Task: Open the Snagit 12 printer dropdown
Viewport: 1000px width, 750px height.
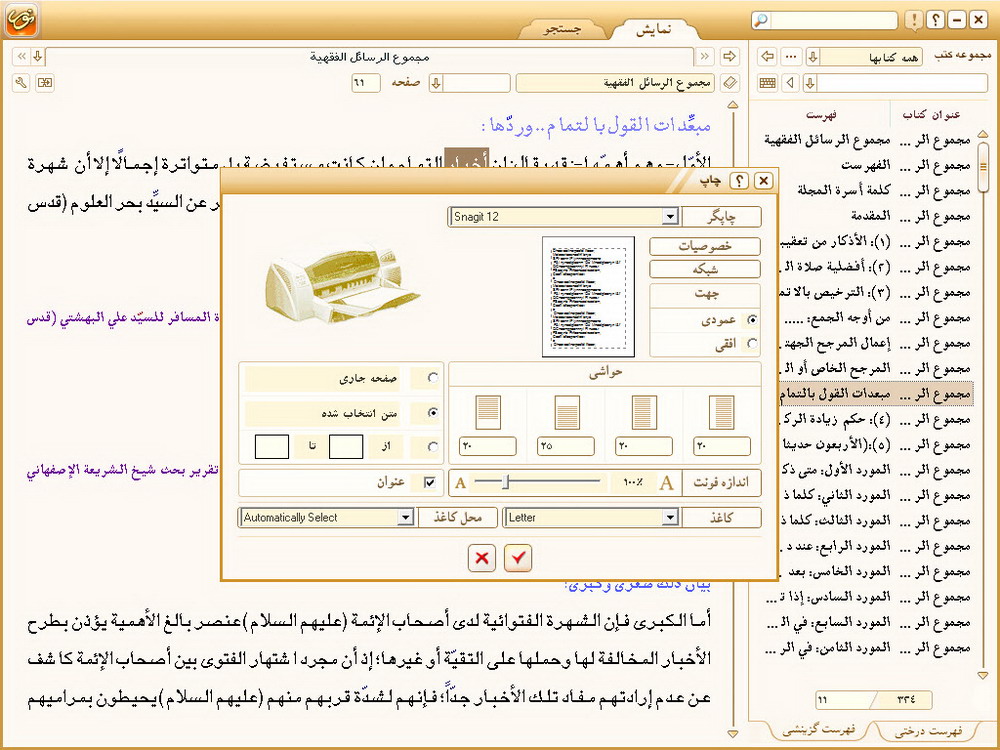Action: 669,217
